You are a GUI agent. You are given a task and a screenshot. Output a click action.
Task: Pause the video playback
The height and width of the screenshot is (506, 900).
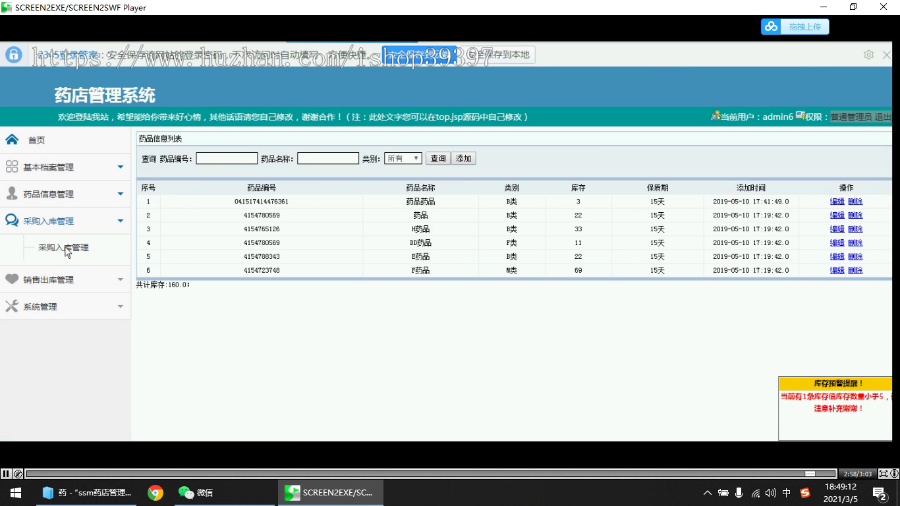6,474
